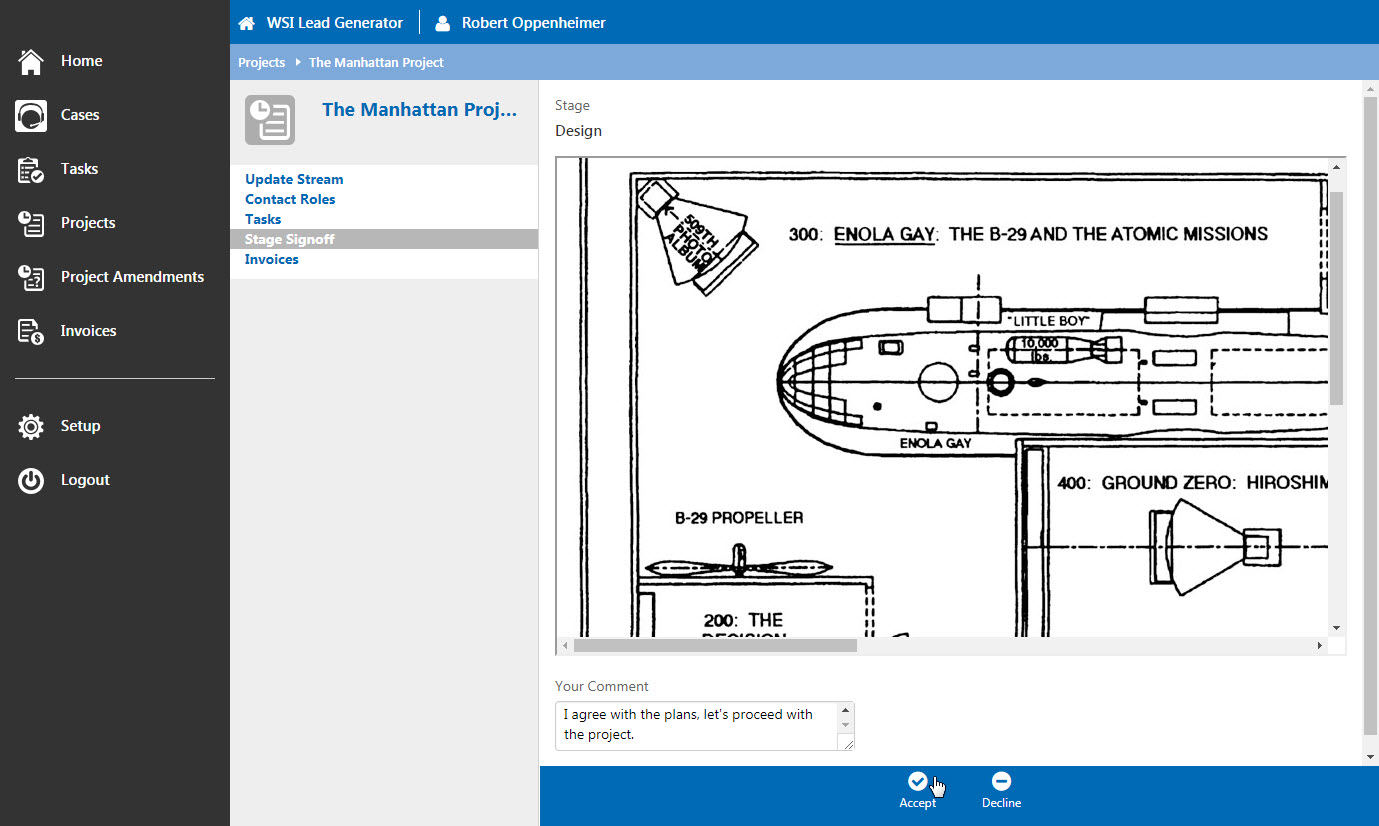Click the page scrollbar up arrow
This screenshot has width=1379, height=826.
[1370, 89]
